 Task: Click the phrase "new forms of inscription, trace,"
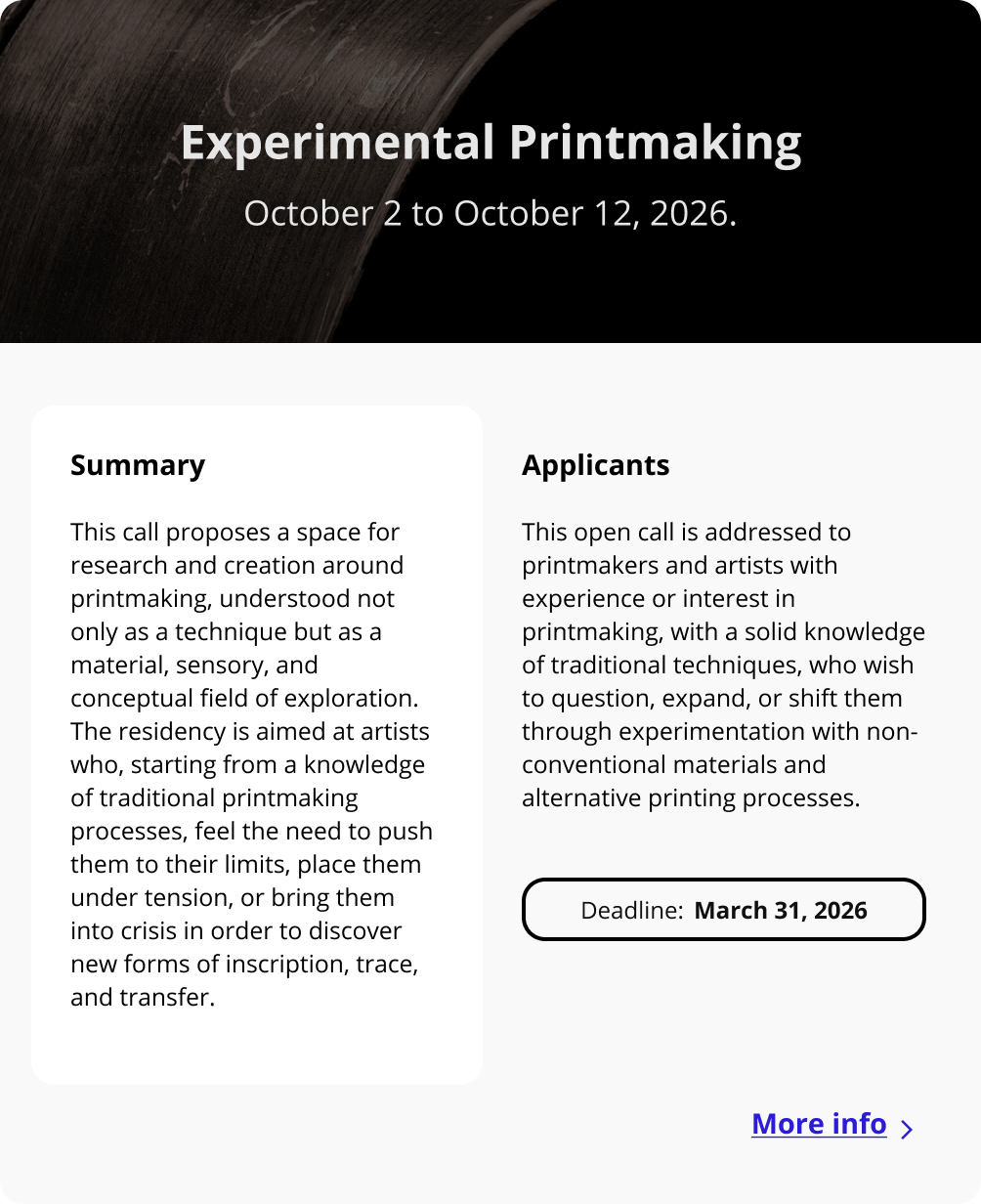click(x=244, y=965)
